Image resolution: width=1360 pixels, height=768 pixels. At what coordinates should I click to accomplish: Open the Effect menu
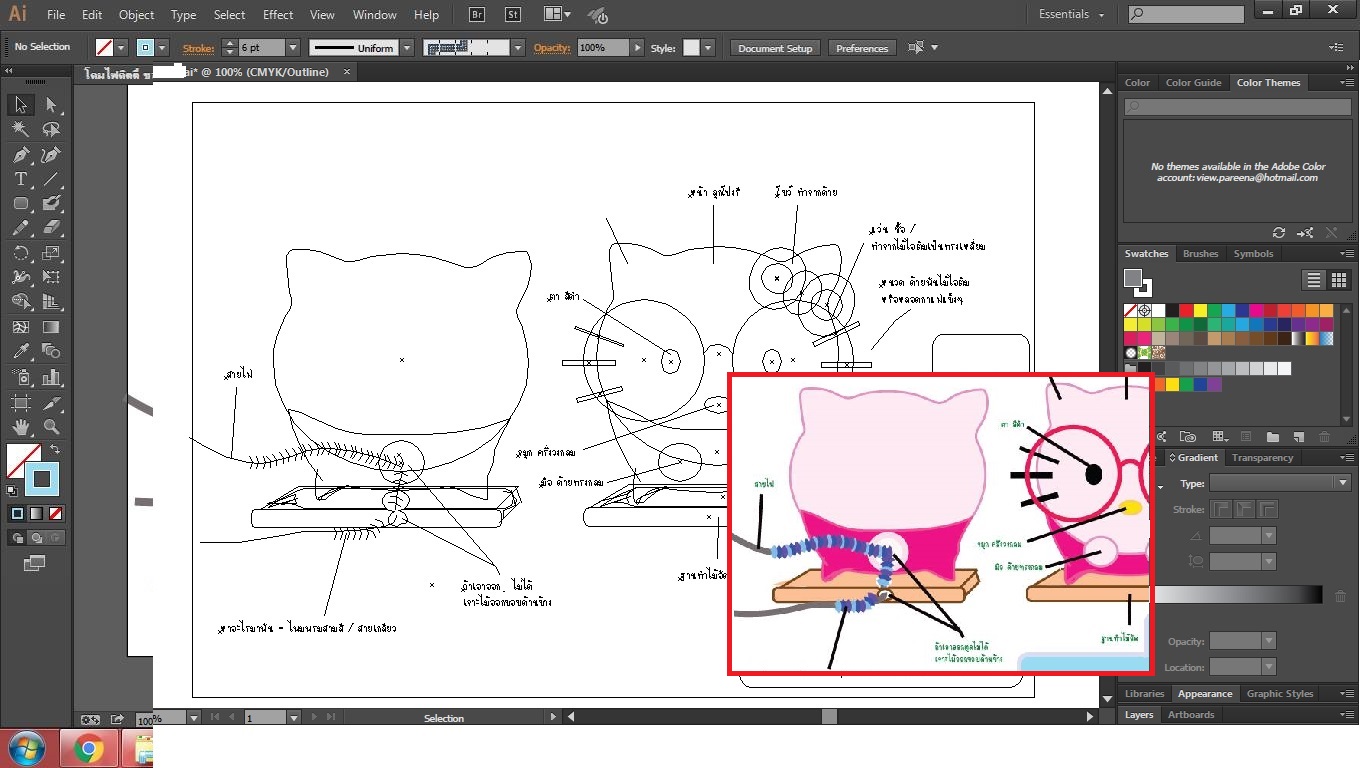278,15
